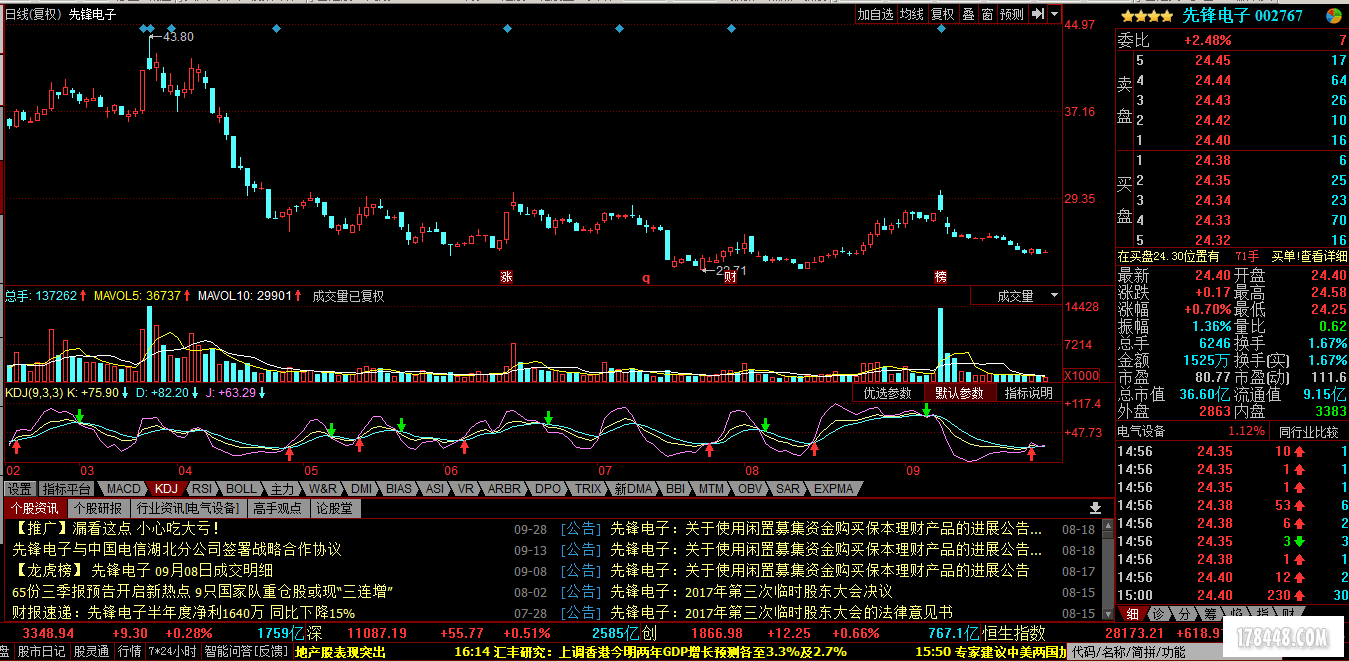Open the 个股研报 research tab
1349x662 pixels.
[100, 508]
